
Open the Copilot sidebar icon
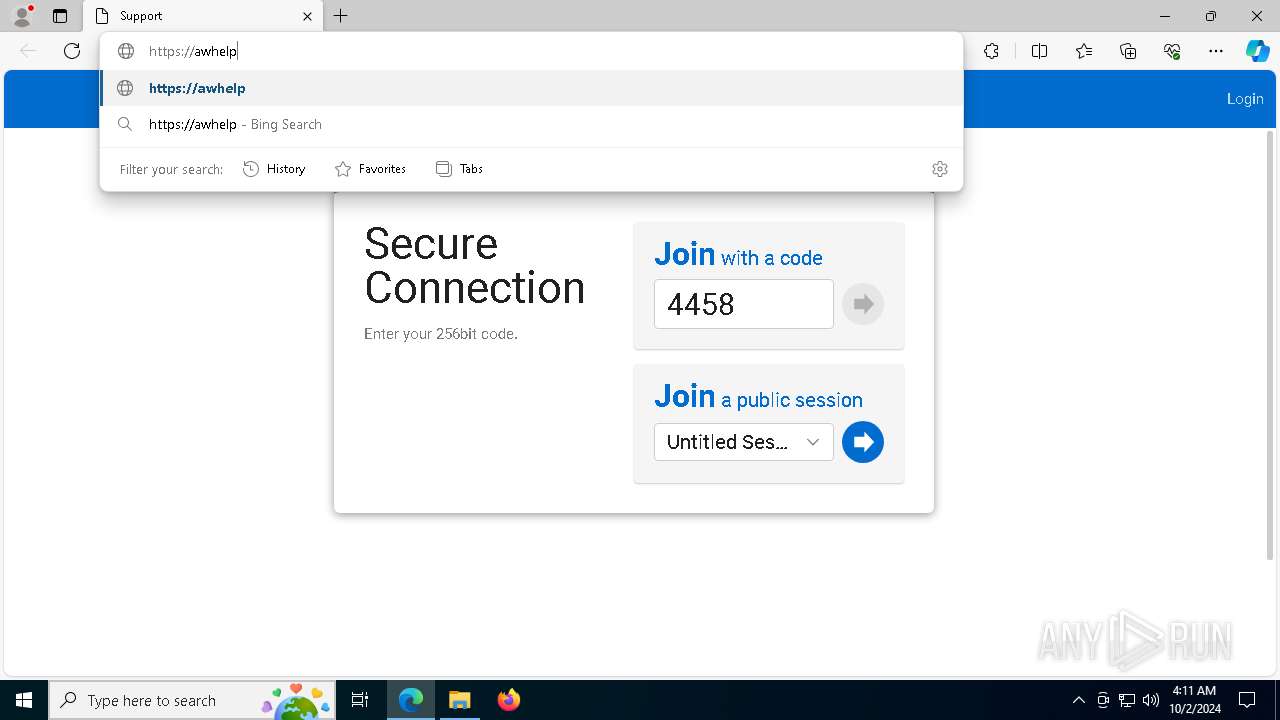point(1257,51)
